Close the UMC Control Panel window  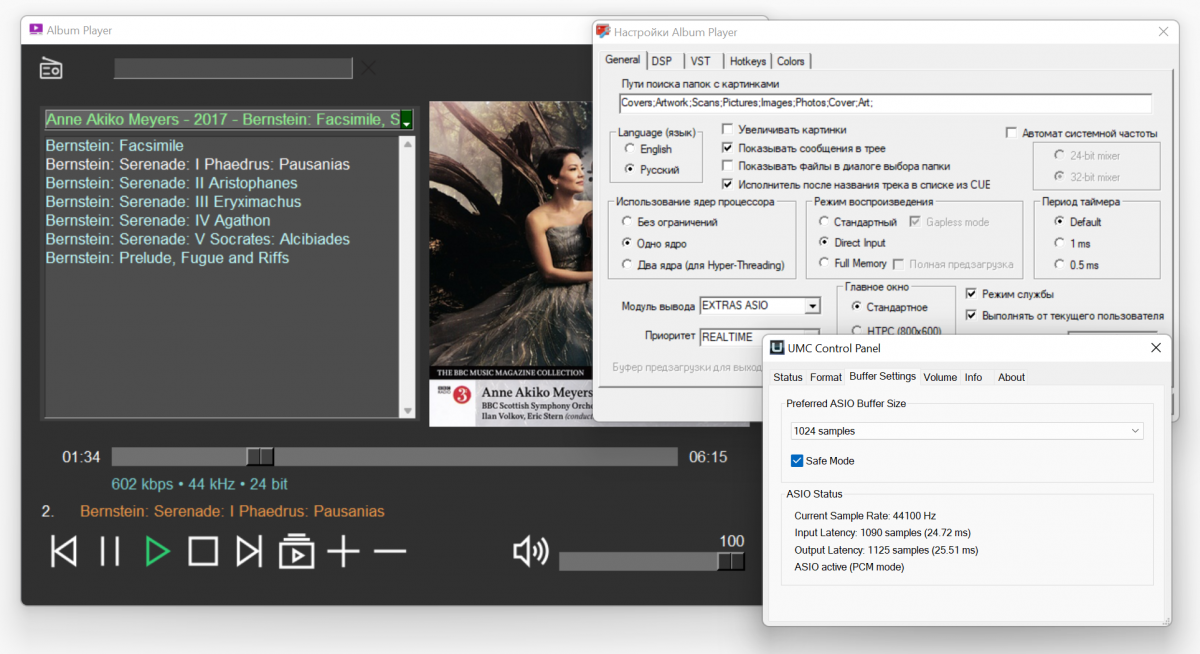click(x=1156, y=347)
